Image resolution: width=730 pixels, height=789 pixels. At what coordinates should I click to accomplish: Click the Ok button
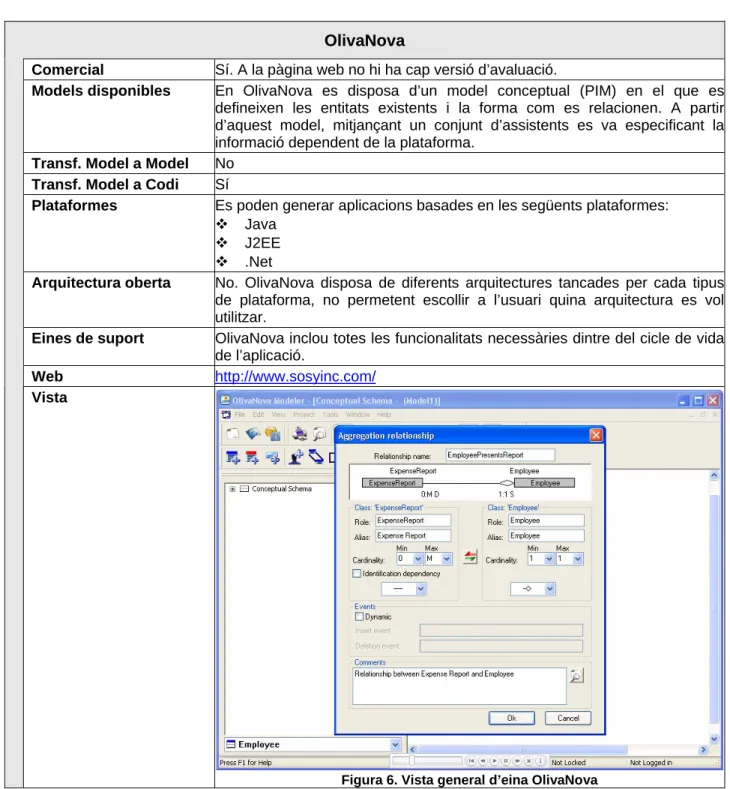coord(512,718)
